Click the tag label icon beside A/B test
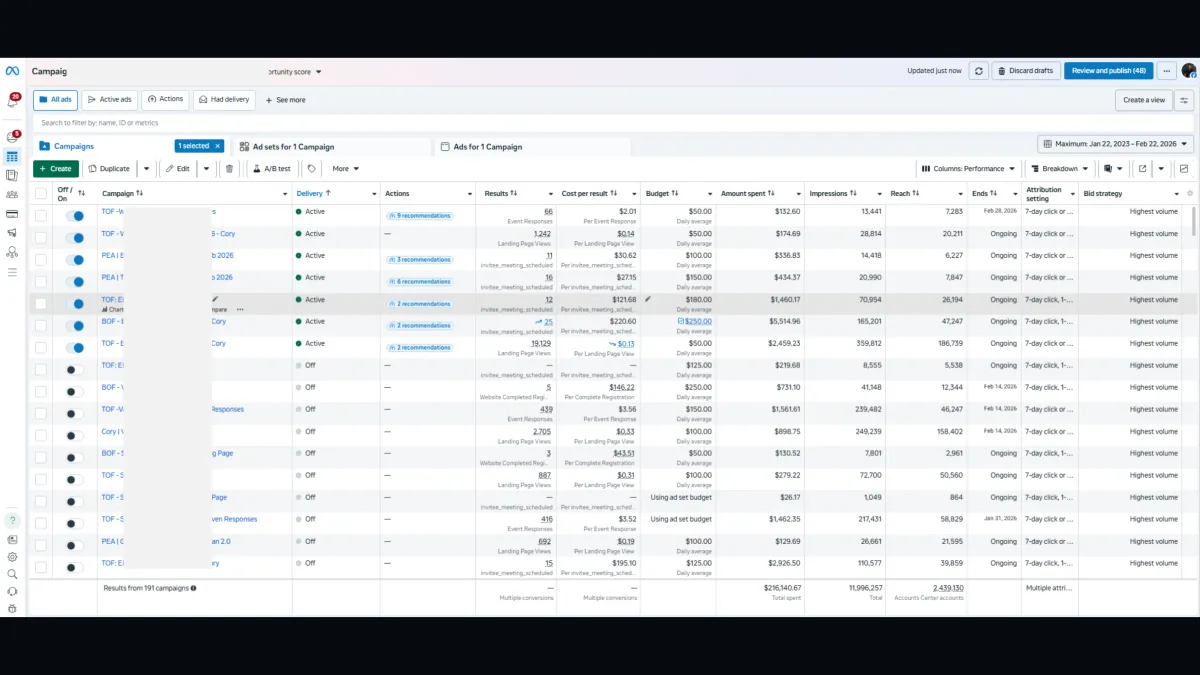1200x675 pixels. pyautogui.click(x=311, y=169)
